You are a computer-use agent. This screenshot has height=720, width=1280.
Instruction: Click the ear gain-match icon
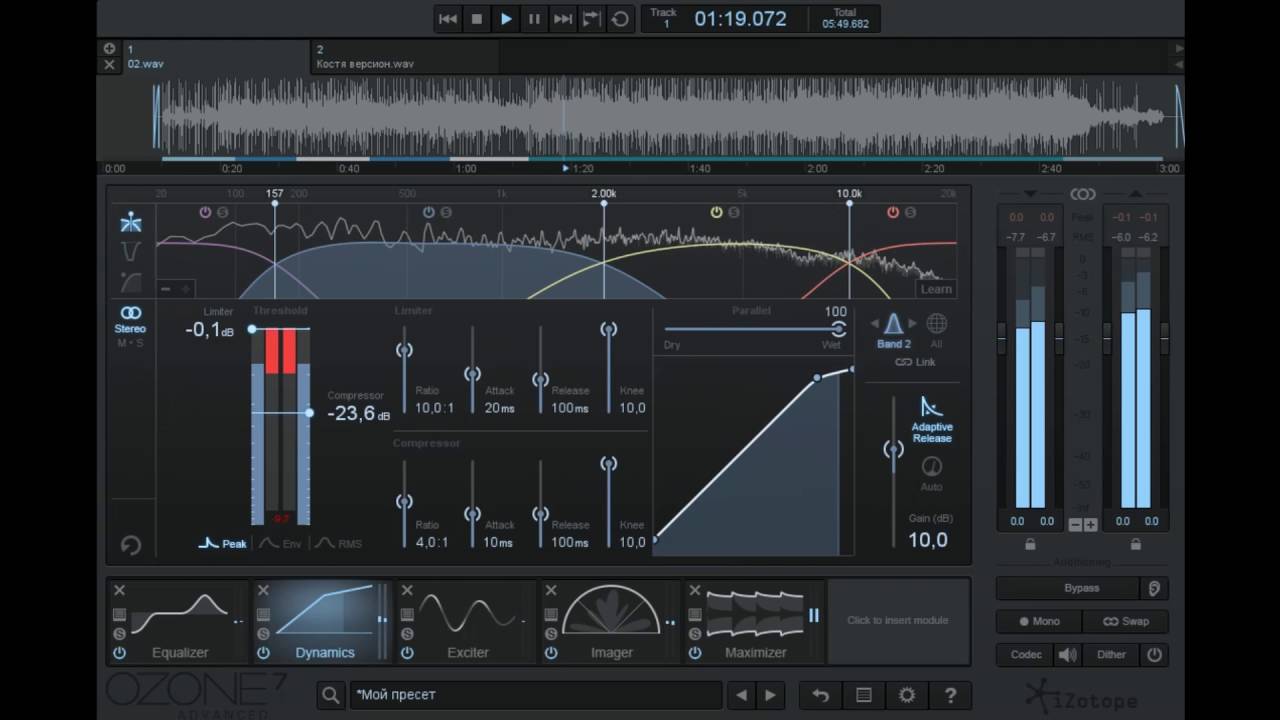1154,588
